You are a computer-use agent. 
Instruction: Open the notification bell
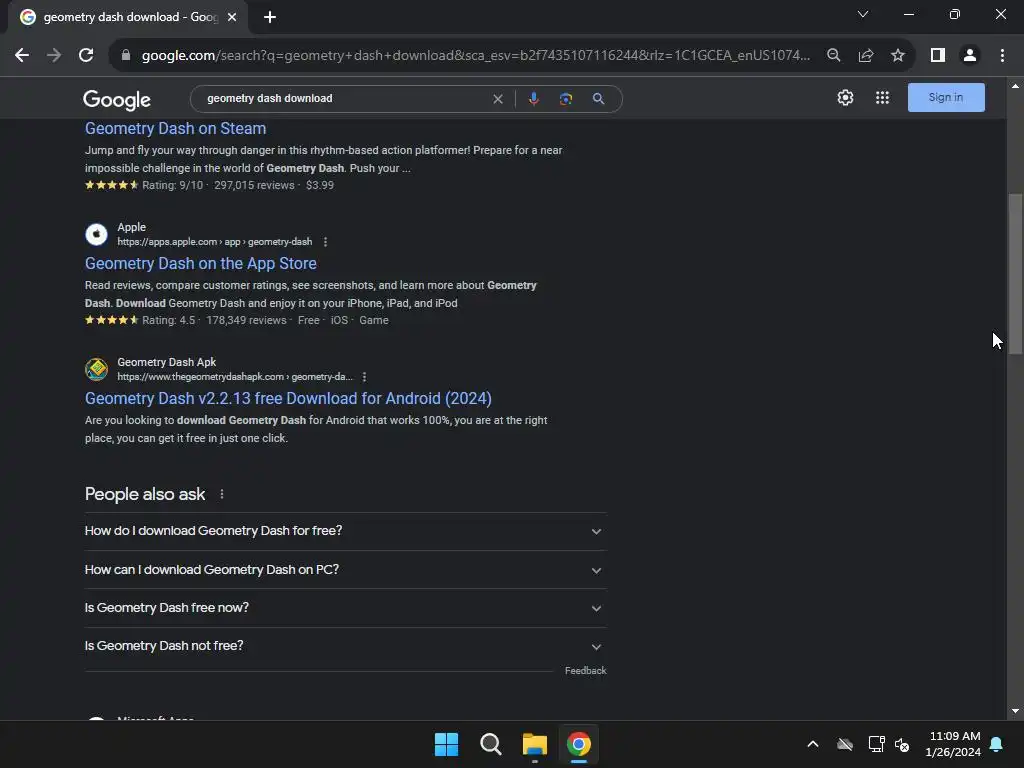[997, 744]
